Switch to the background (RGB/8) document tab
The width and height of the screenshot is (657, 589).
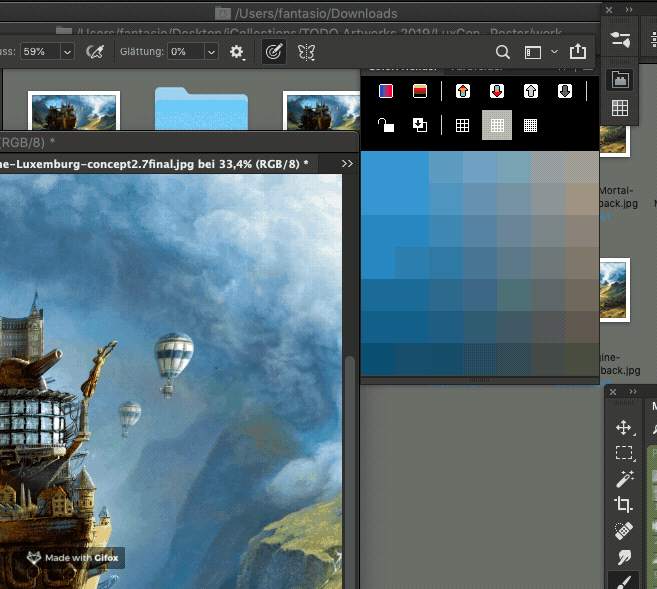pyautogui.click(x=27, y=142)
